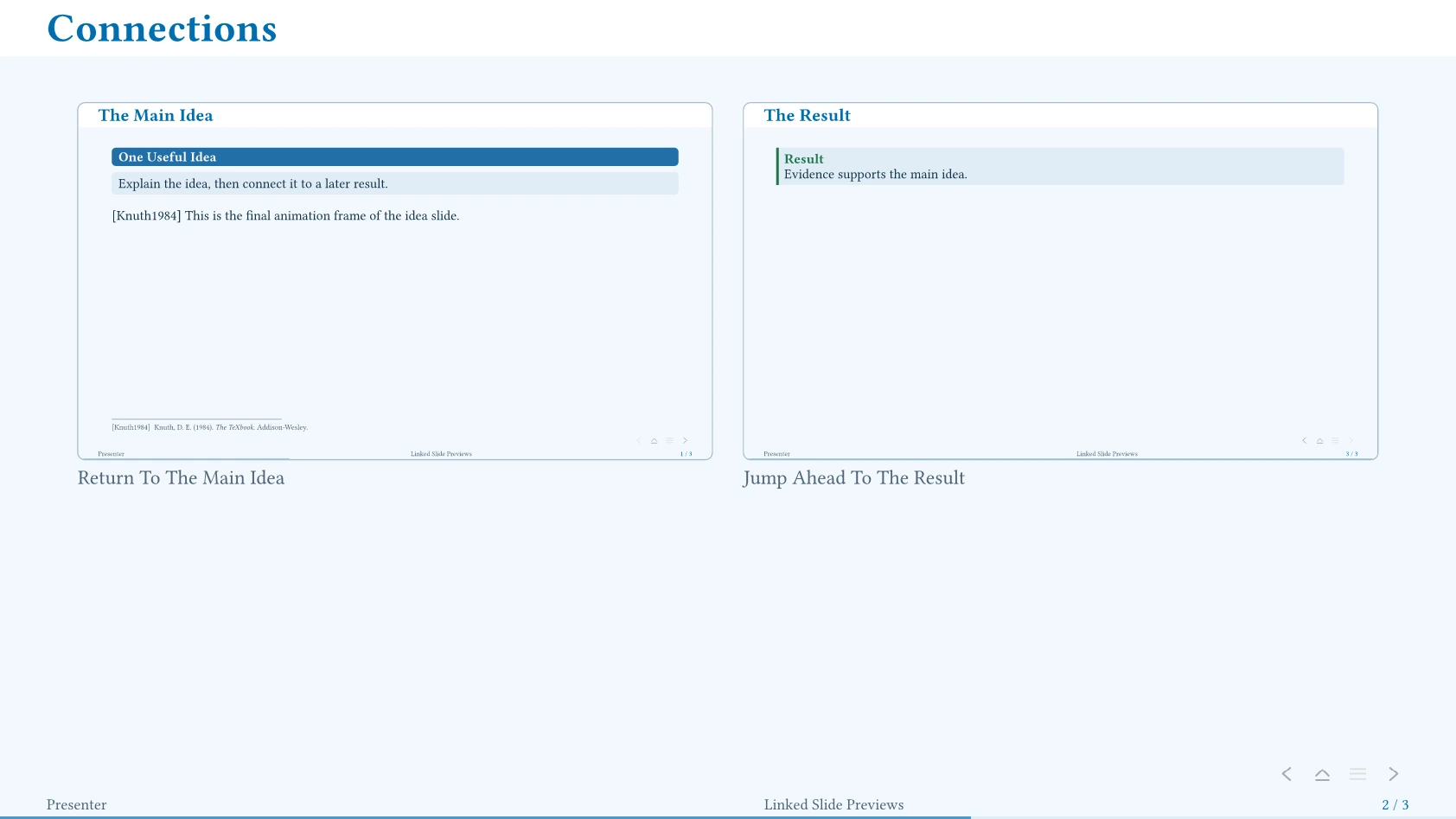Click the Knuth The TeXbook footnote reference
This screenshot has height=819, width=1456.
pyautogui.click(x=210, y=427)
